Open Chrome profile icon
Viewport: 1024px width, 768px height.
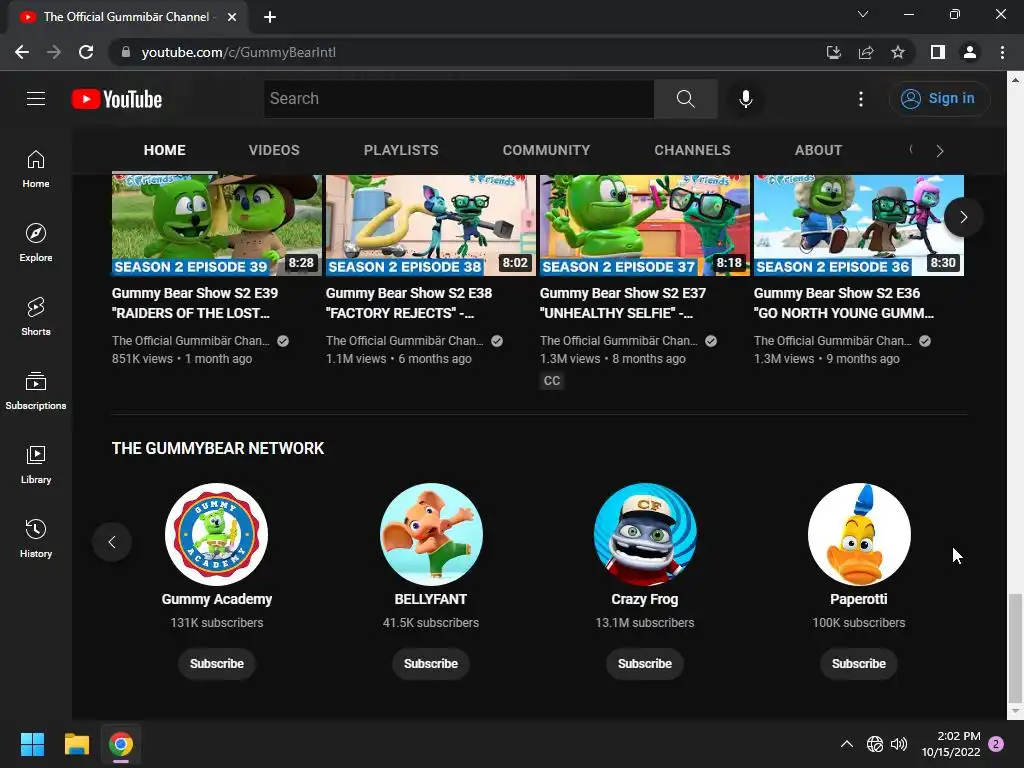pos(970,52)
